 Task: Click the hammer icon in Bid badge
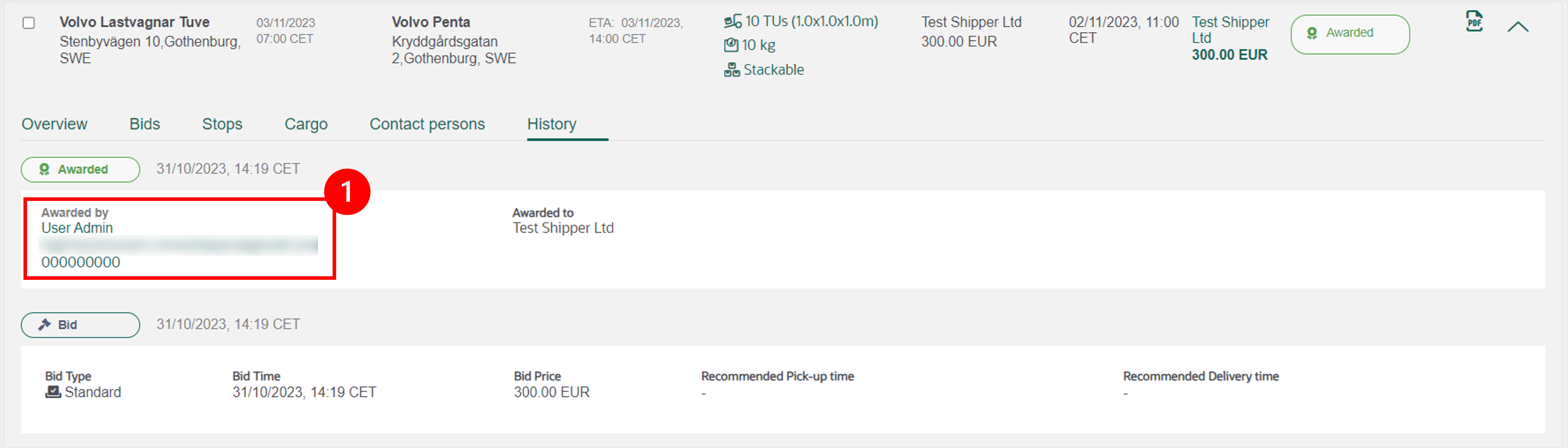coord(44,324)
